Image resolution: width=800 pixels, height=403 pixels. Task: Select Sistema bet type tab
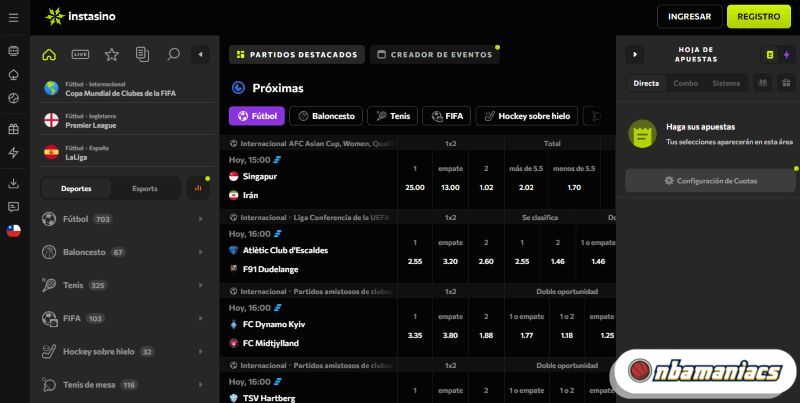click(726, 83)
